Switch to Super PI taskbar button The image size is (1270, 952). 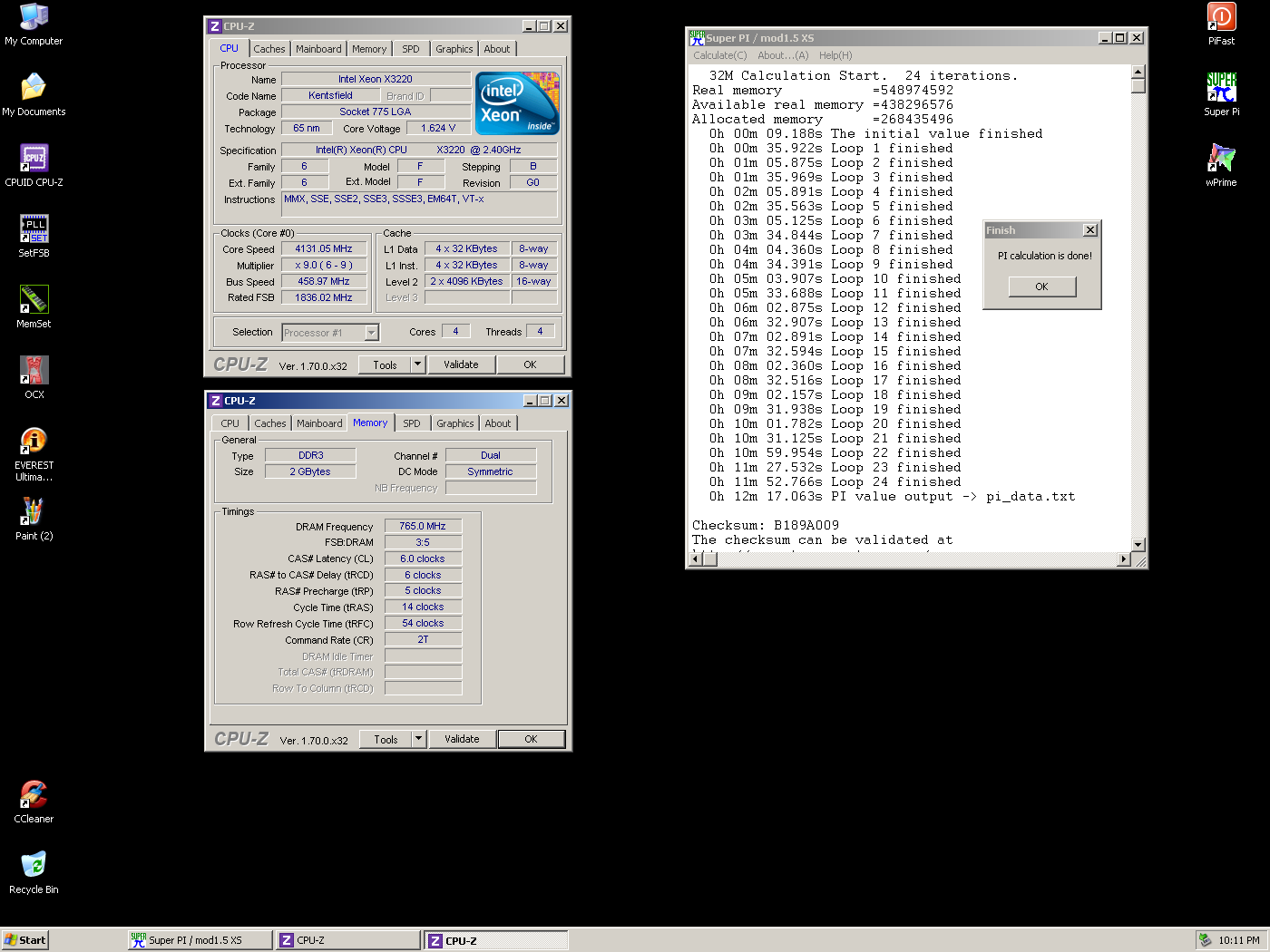point(200,940)
